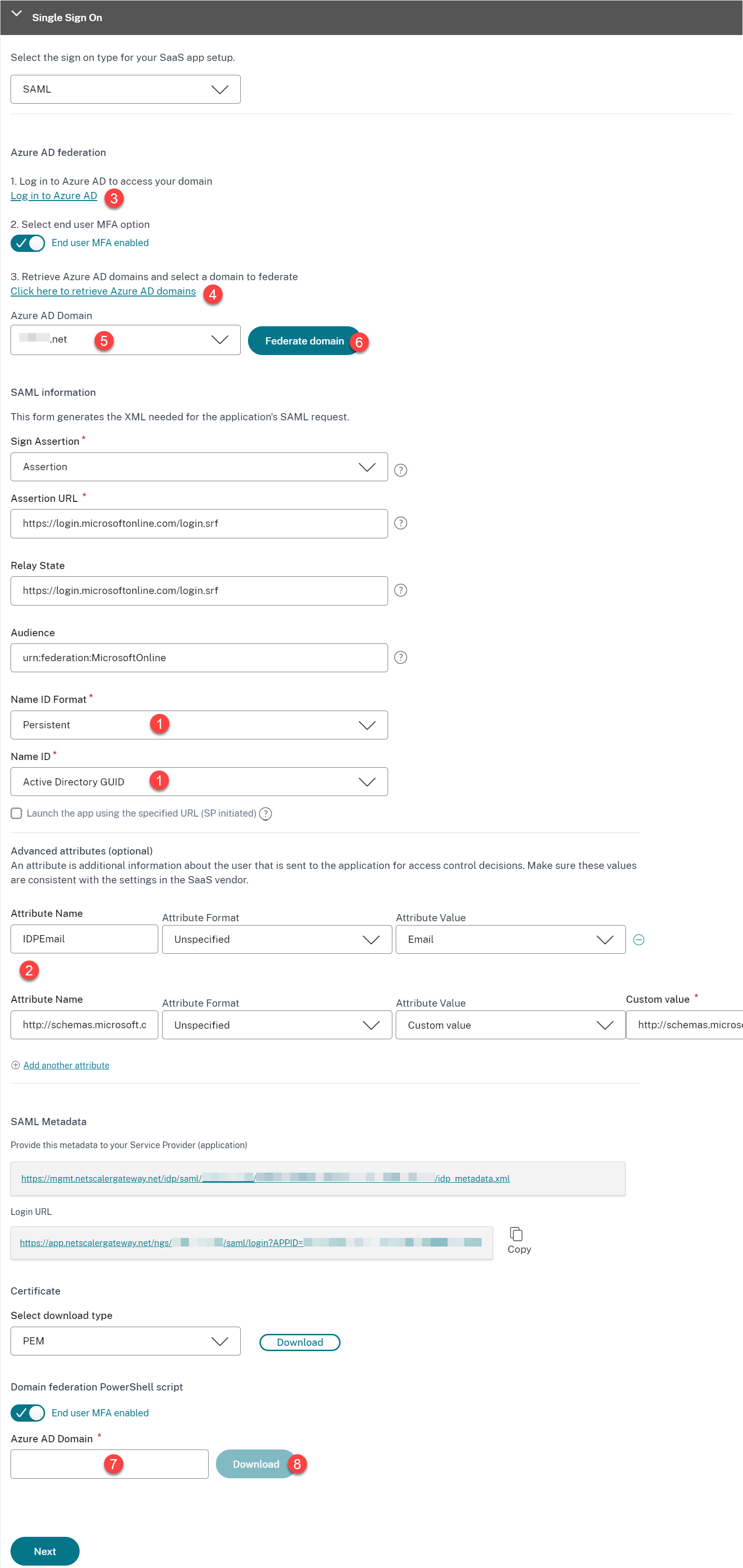The image size is (743, 1568).
Task: Open the Name ID Format dropdown
Action: pos(199,725)
